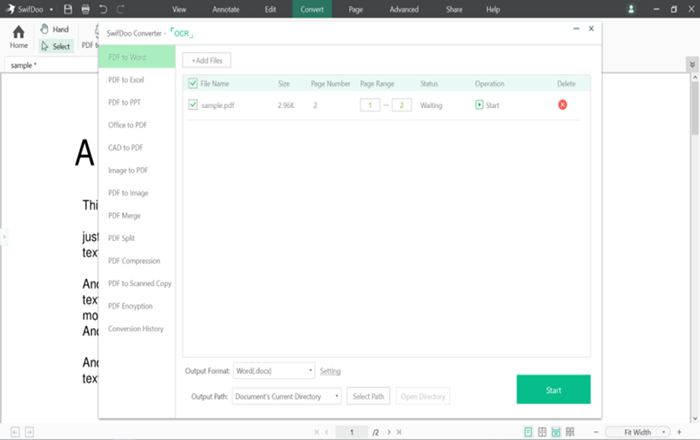Switch to two-page view icon
Viewport: 700px width, 440px height.
click(x=542, y=432)
